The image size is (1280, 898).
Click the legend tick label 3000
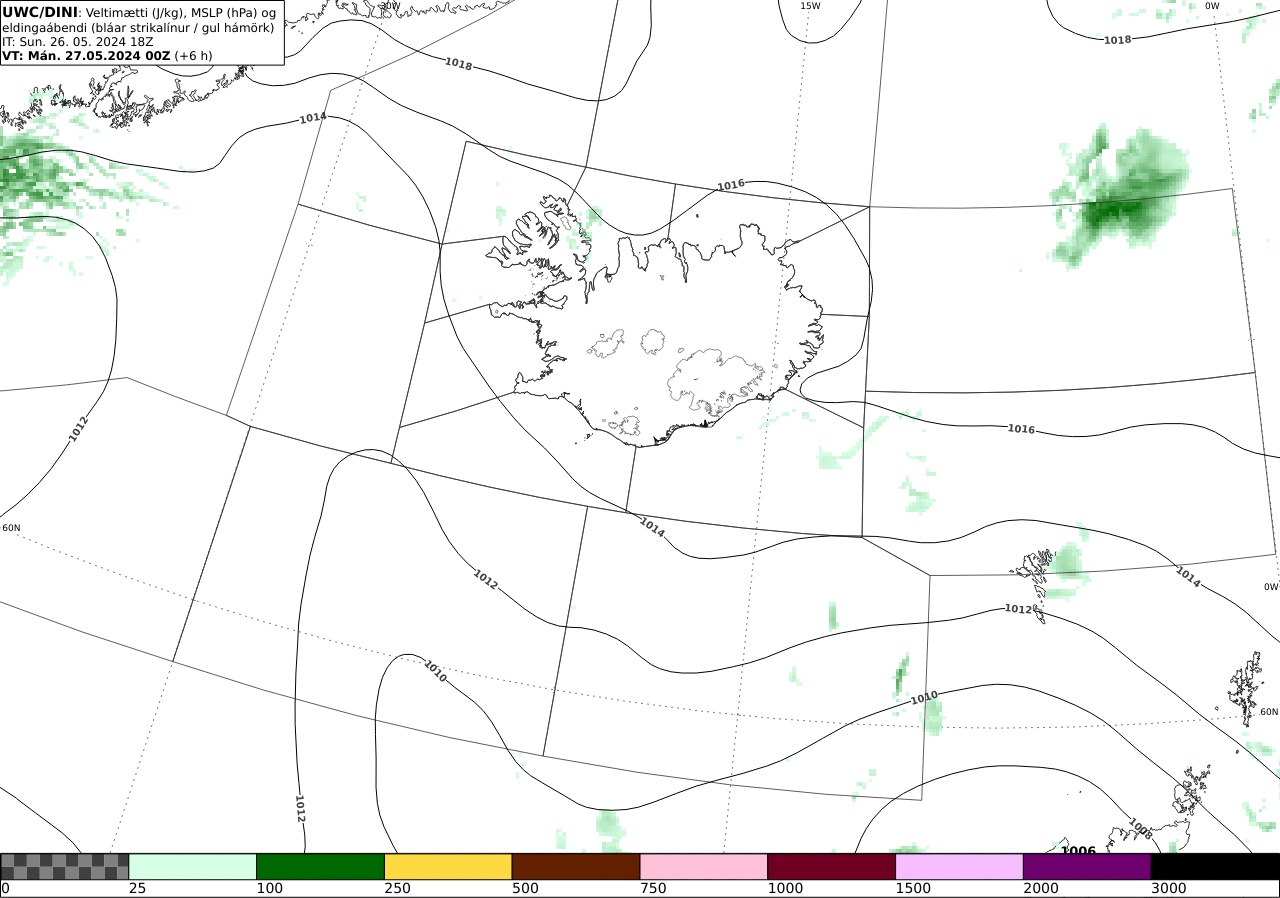point(1170,888)
